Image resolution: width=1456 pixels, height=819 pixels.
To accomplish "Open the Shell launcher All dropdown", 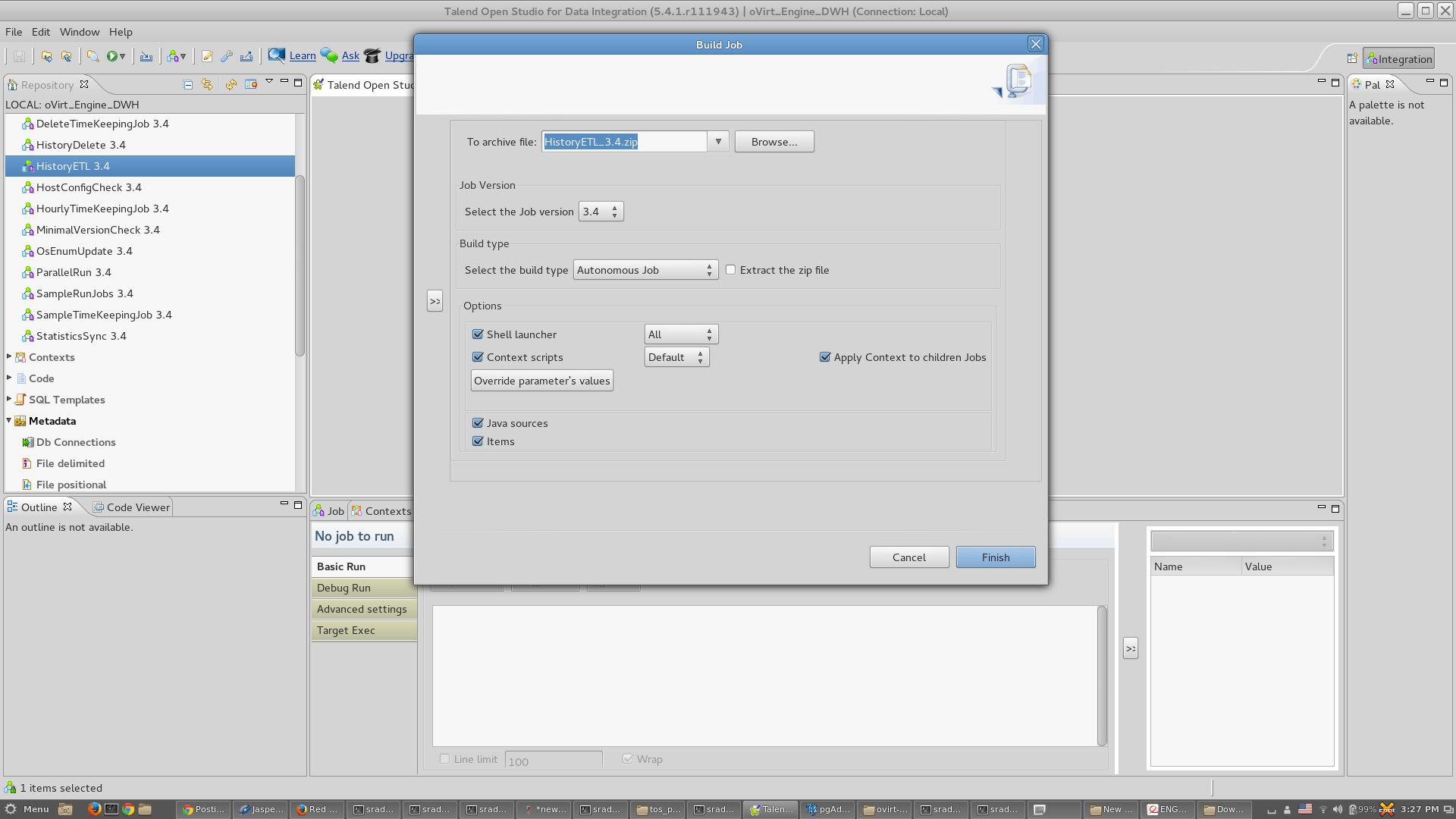I will pos(681,334).
